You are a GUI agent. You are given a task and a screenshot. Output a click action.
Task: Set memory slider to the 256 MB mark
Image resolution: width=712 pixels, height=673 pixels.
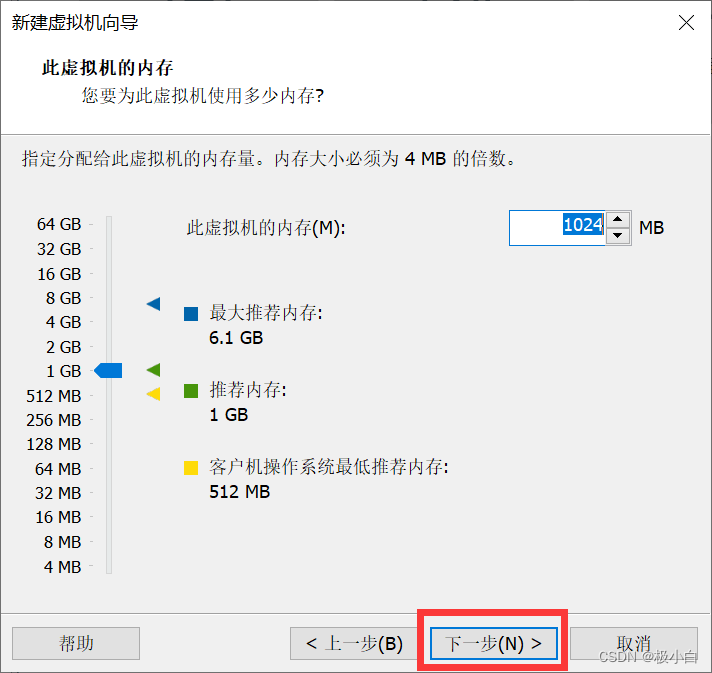click(x=109, y=420)
